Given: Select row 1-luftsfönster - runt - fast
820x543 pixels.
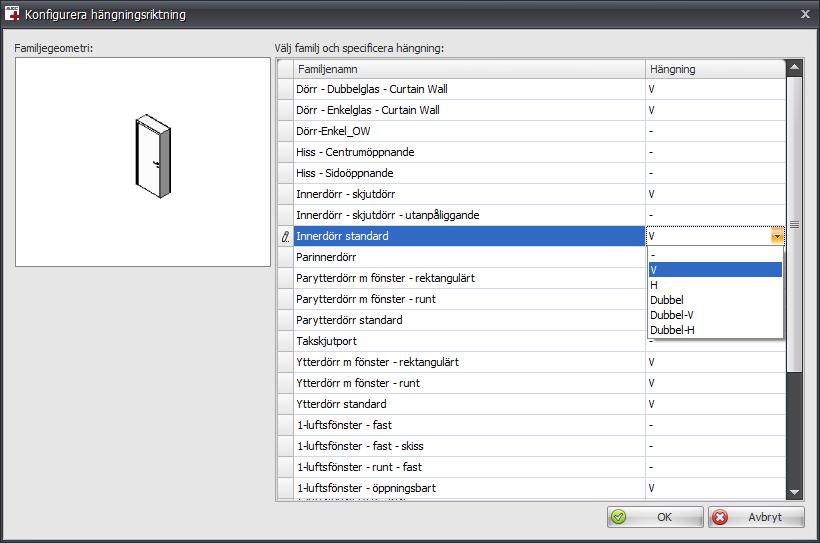Looking at the screenshot, I should coord(469,467).
